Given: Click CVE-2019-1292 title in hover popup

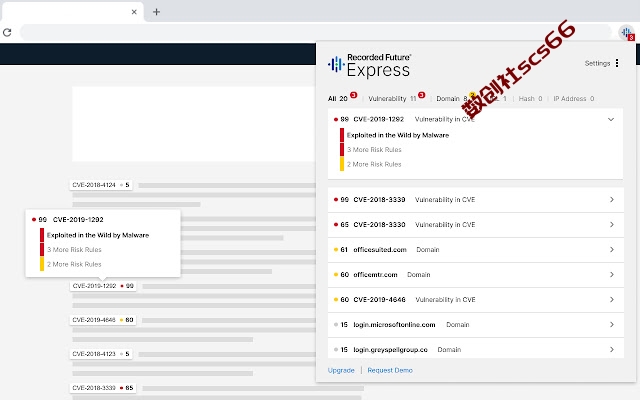Looking at the screenshot, I should 78,220.
